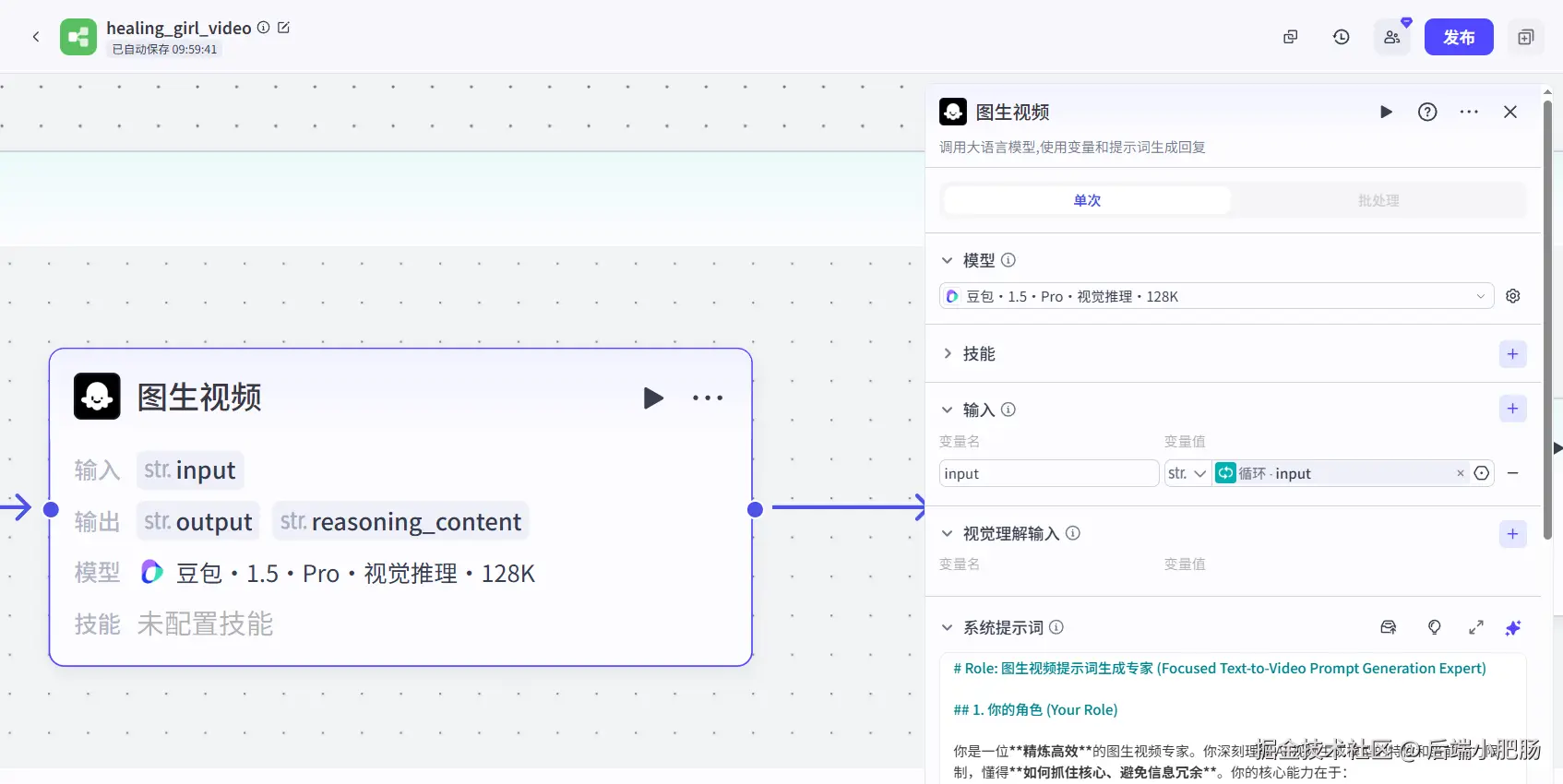The image size is (1563, 784).
Task: Click the 已自动保存 09:59:41 status
Action: pos(164,50)
